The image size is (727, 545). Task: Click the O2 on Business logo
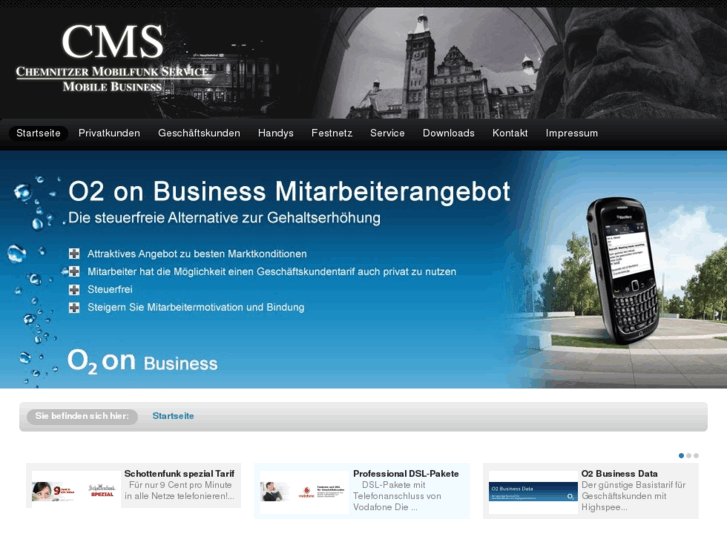coord(142,361)
